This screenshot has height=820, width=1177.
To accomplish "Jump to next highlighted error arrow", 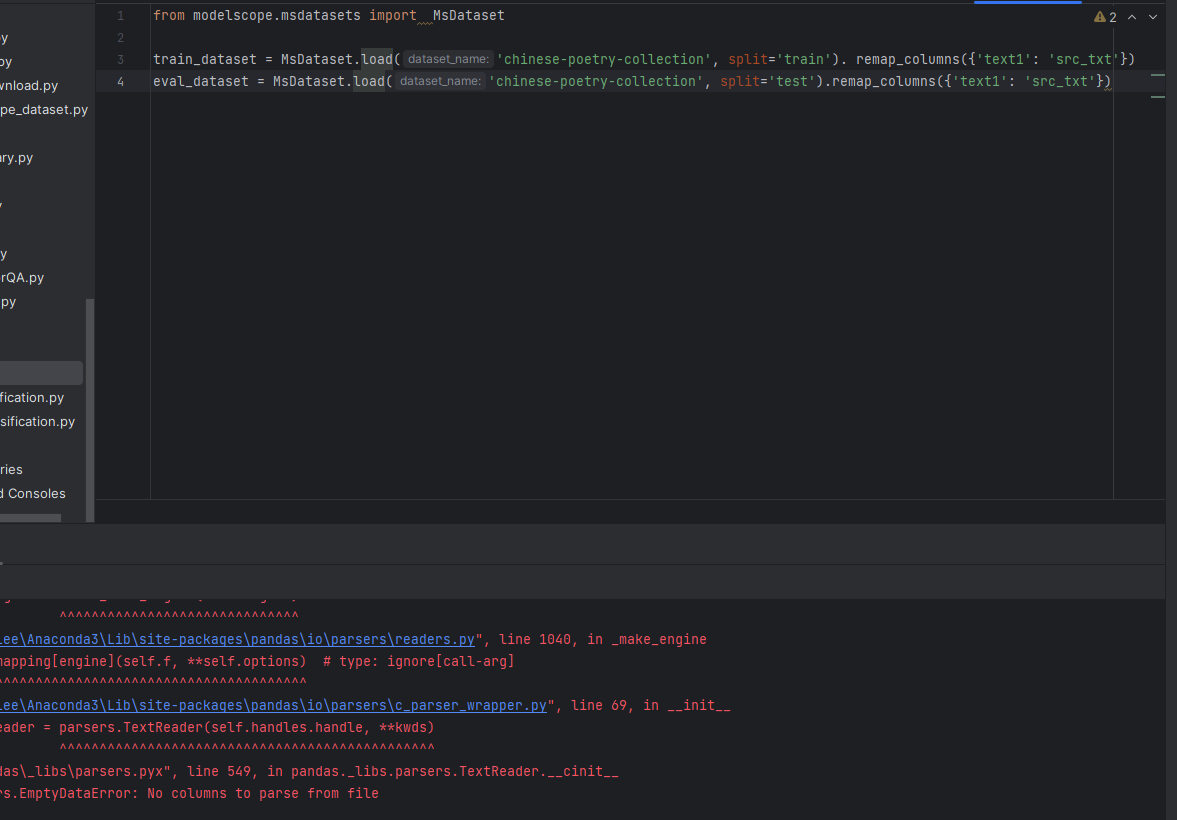I will coord(1153,17).
